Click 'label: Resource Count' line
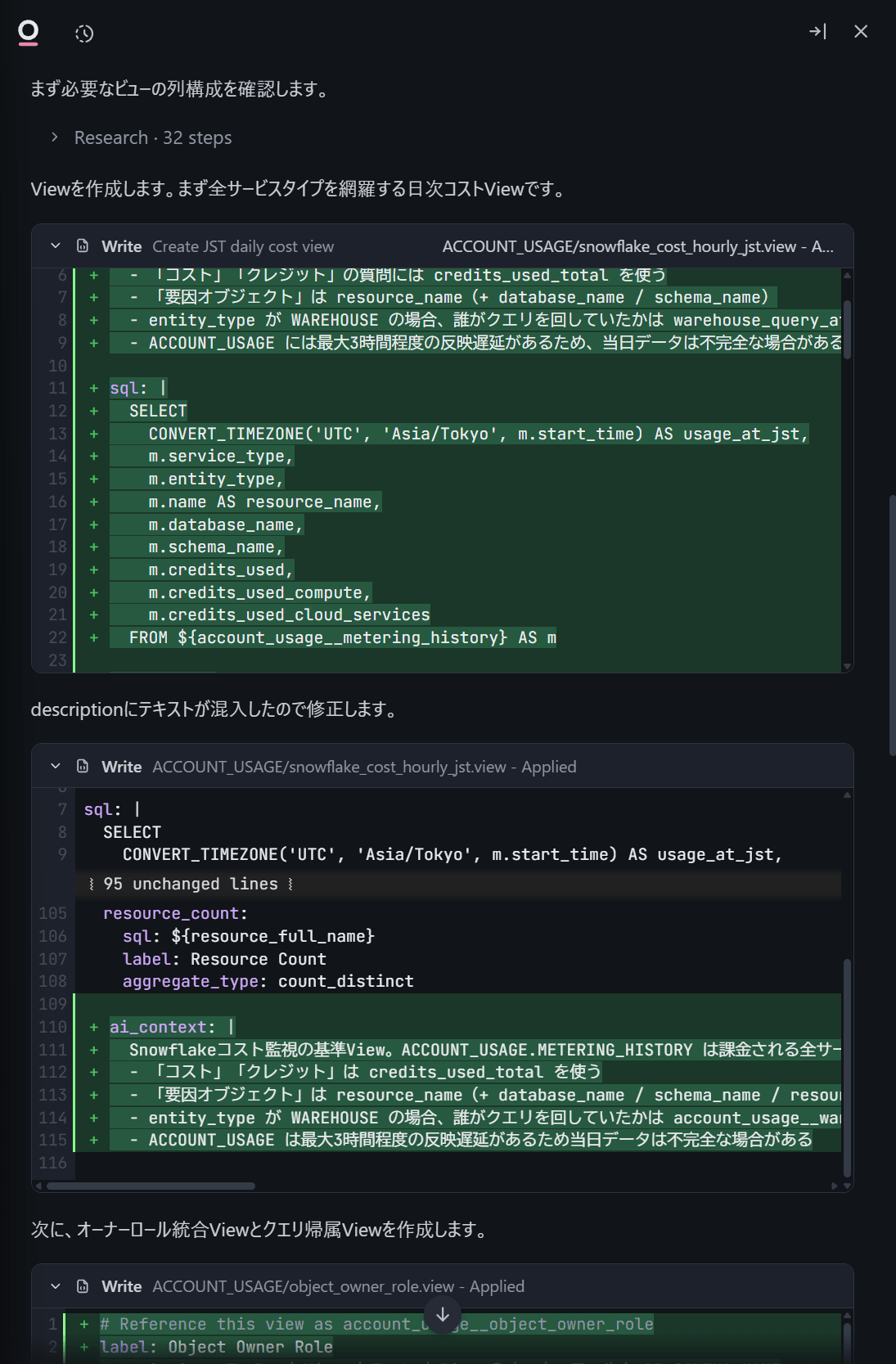Screen dimensions: 896x1364 [x=224, y=959]
